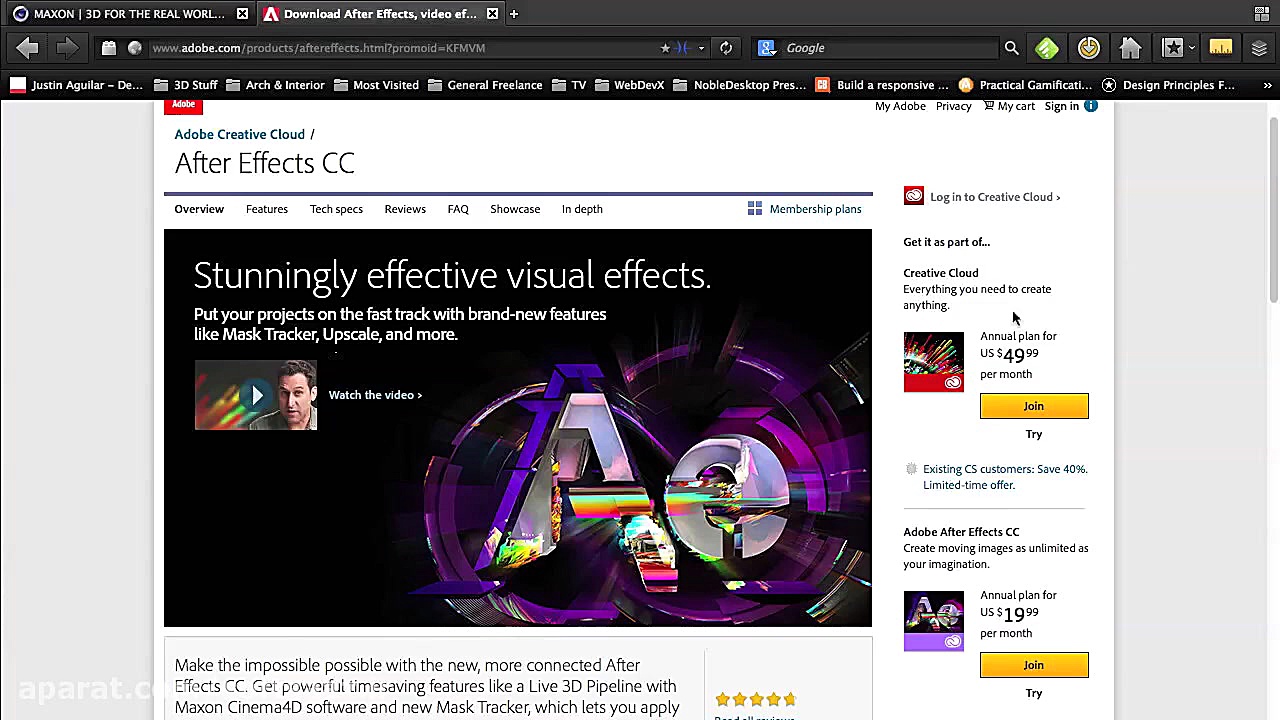This screenshot has height=720, width=1280.
Task: Open a new tab with the plus button
Action: pyautogui.click(x=514, y=14)
